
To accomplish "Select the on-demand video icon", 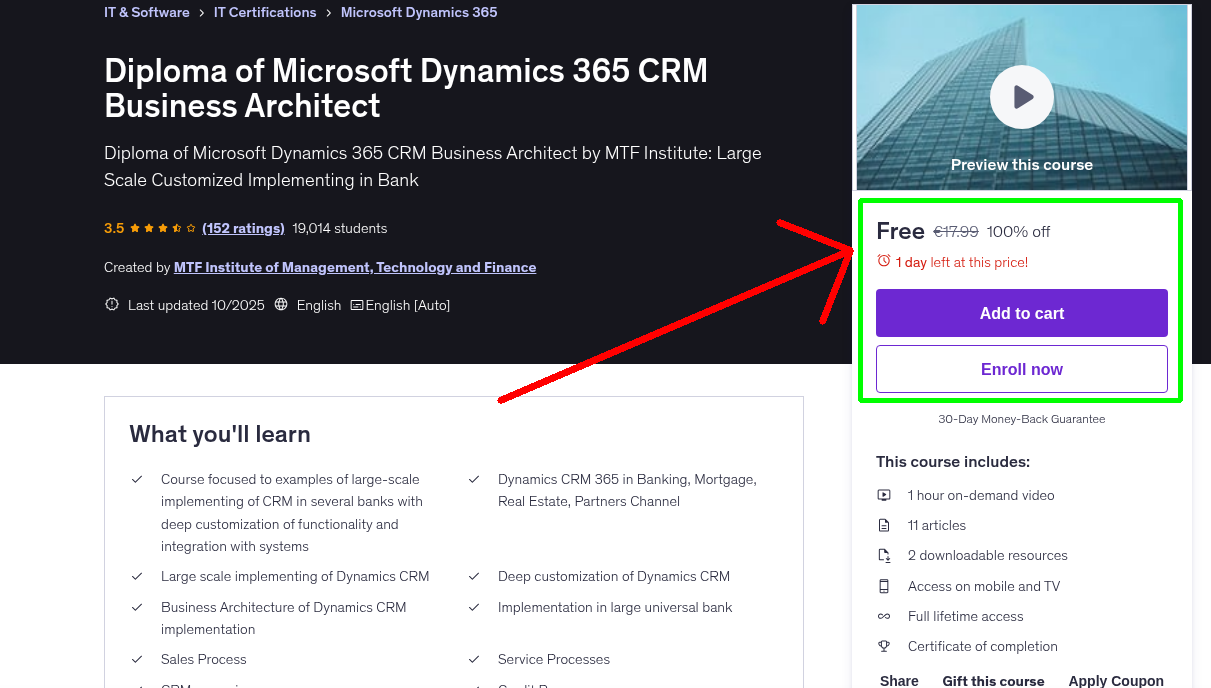I will [x=884, y=495].
